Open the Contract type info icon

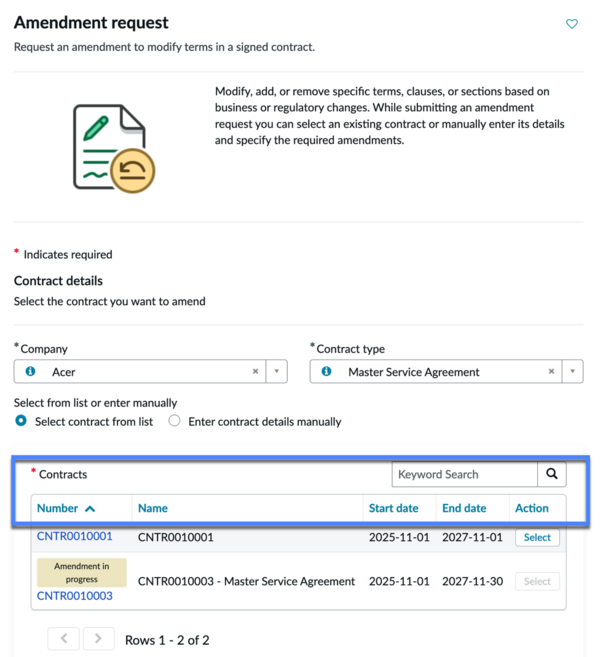(326, 371)
